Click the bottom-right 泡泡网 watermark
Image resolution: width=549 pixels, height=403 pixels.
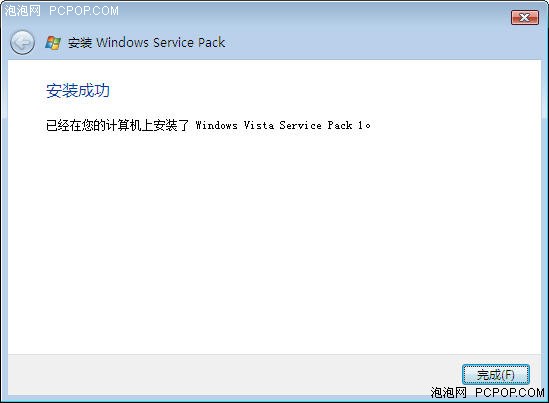[x=449, y=392]
